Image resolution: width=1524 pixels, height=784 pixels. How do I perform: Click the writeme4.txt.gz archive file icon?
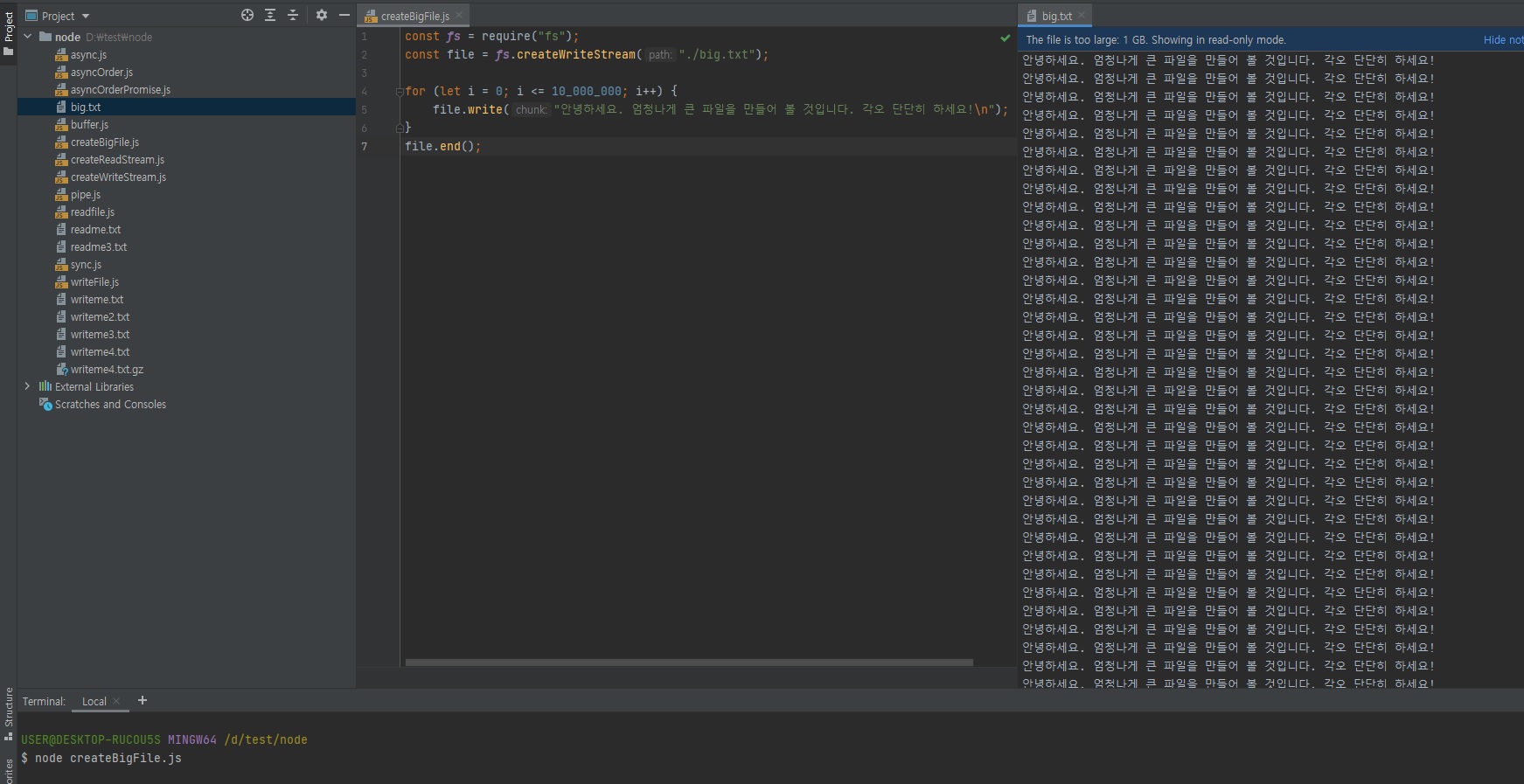(61, 370)
